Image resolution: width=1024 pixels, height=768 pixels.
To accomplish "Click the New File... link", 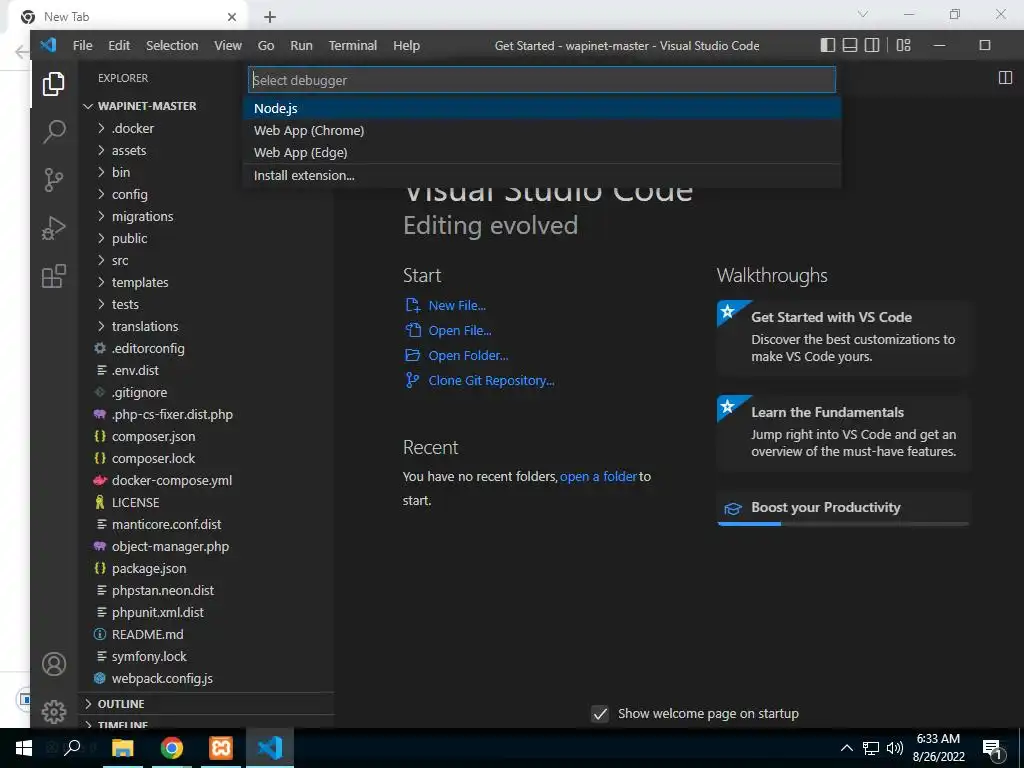I will click(x=456, y=306).
